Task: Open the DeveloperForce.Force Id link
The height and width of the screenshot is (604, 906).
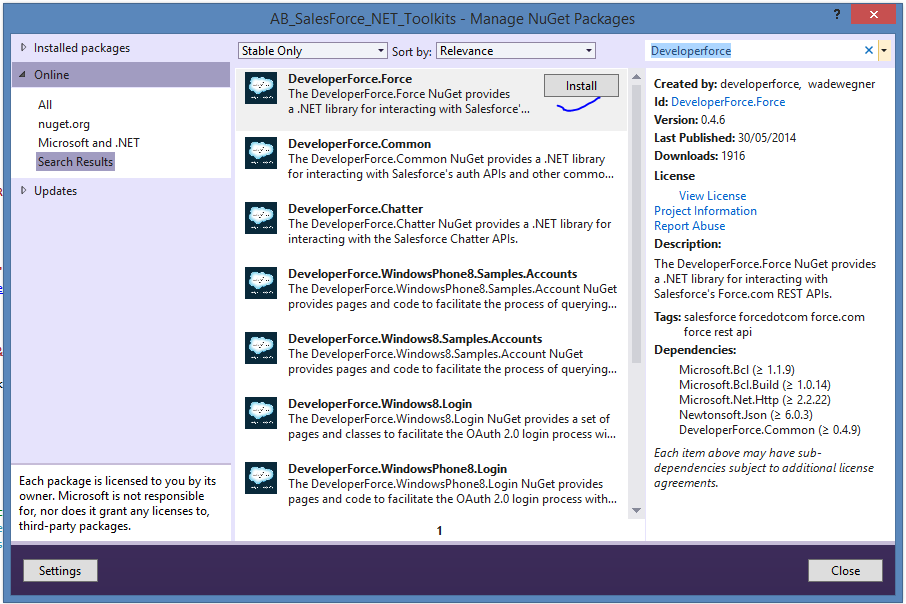Action: click(728, 102)
